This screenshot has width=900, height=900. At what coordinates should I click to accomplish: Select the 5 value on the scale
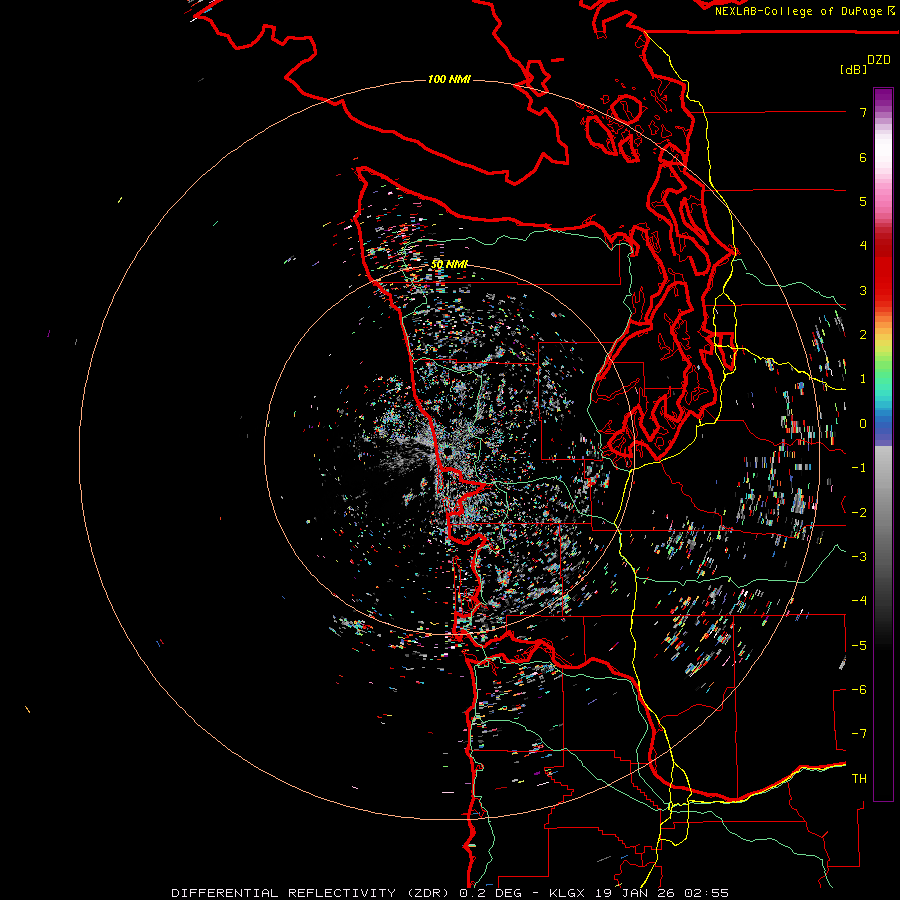863,201
